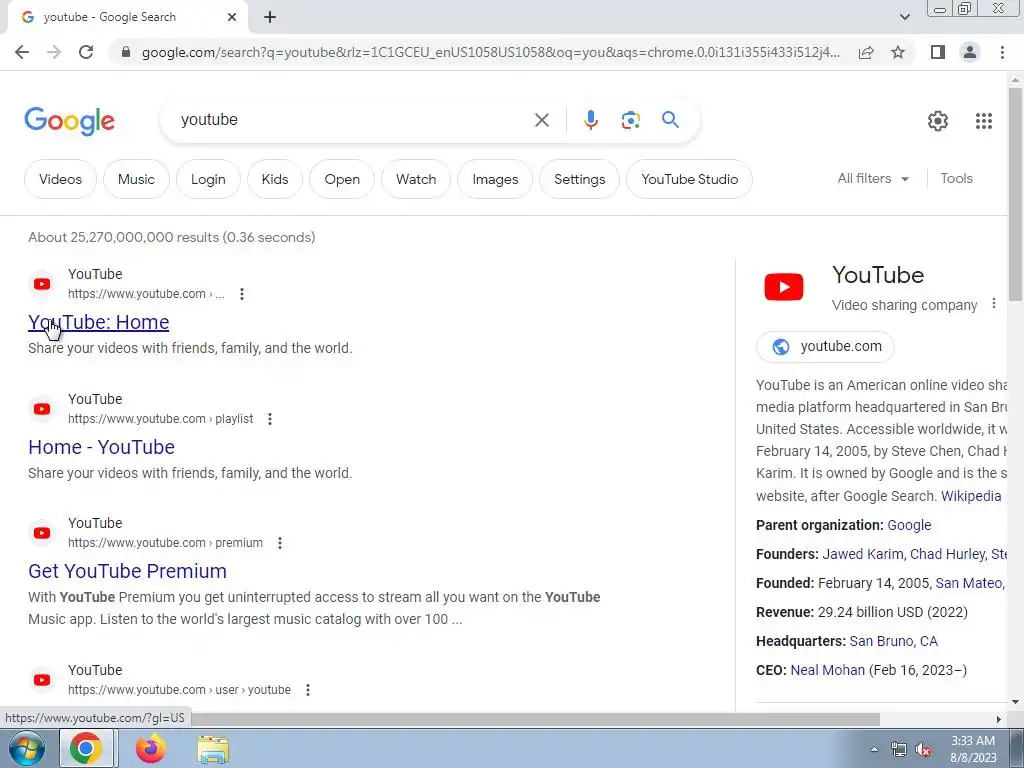Screen dimensions: 1024x768
Task: Select the Watch filter chip
Action: point(415,179)
